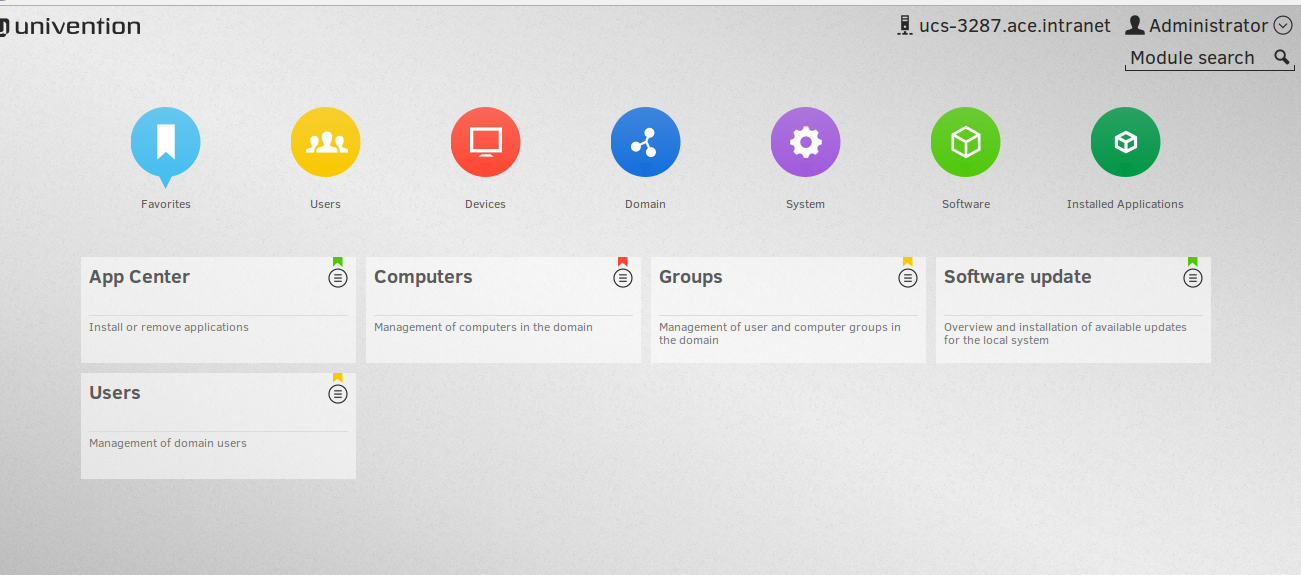Open the Software update tile menu icon

(x=1193, y=278)
